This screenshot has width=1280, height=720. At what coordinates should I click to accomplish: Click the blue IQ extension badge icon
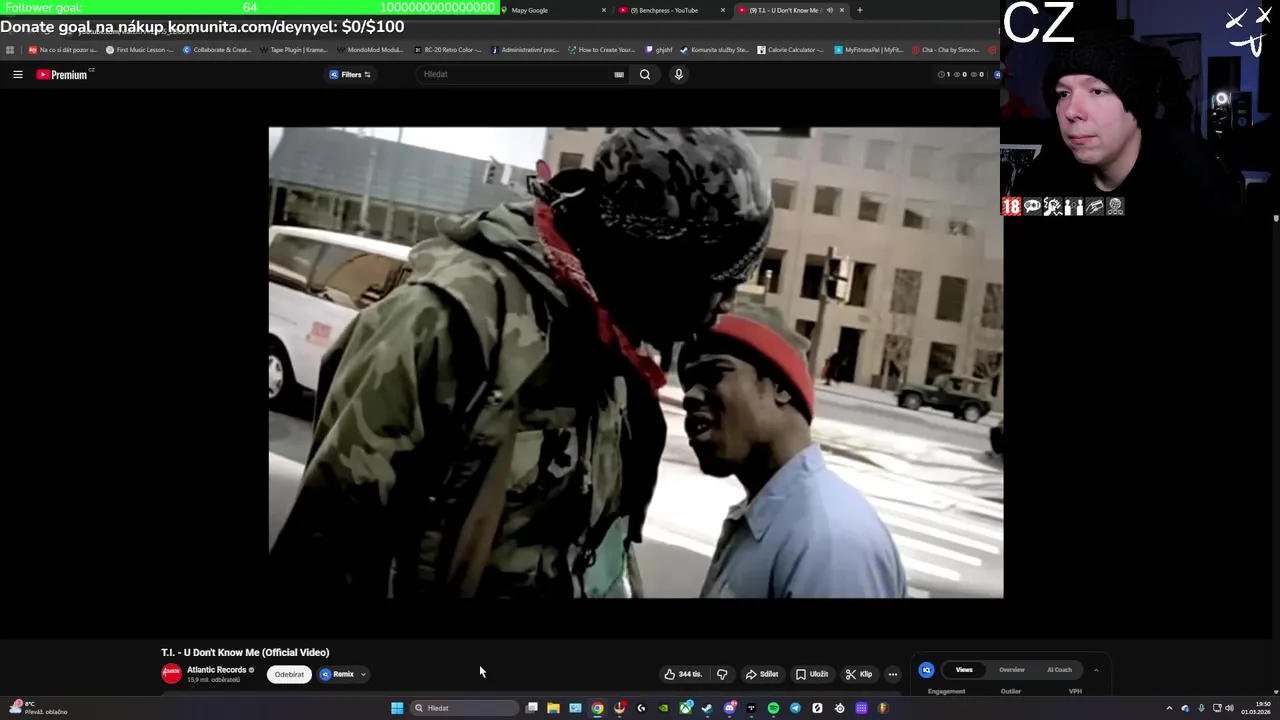(x=926, y=670)
